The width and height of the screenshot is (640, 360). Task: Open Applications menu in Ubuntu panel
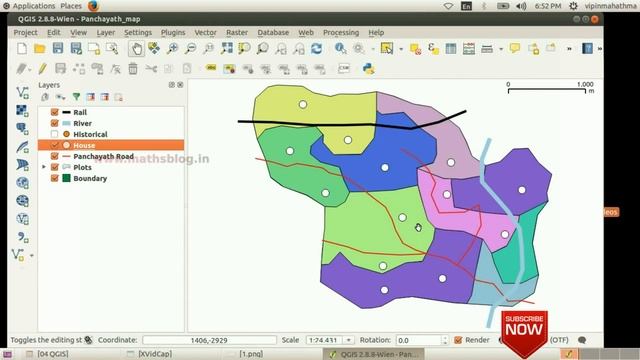coord(34,6)
